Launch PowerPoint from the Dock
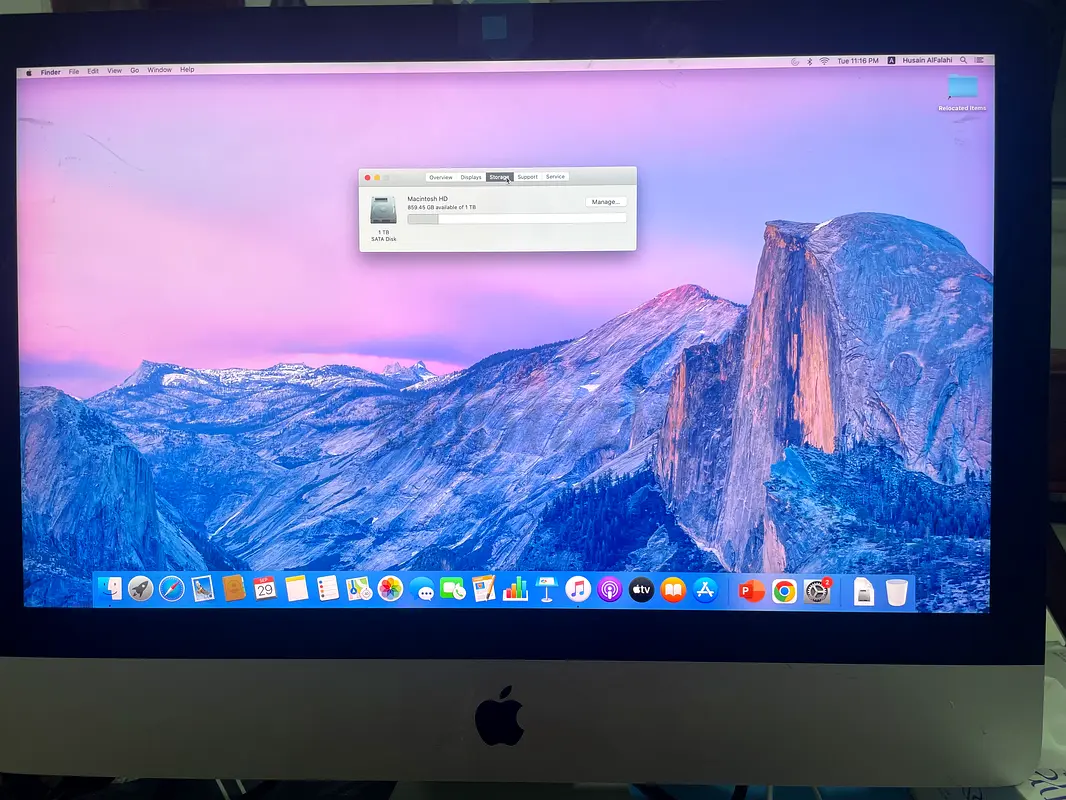Image resolution: width=1066 pixels, height=800 pixels. 751,591
